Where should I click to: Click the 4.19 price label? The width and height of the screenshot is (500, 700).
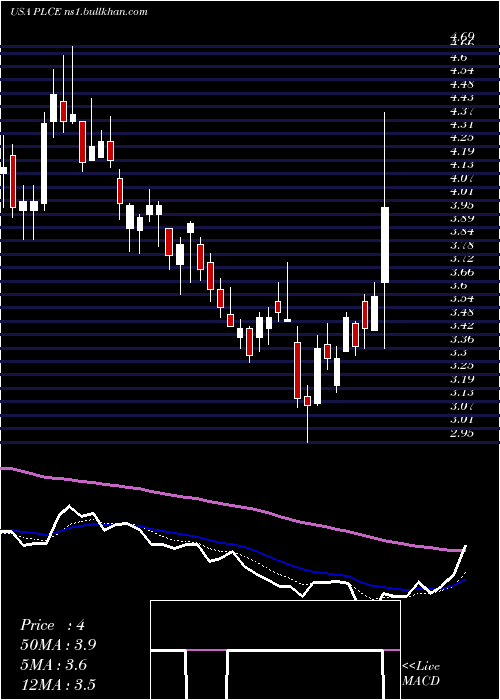[462, 151]
